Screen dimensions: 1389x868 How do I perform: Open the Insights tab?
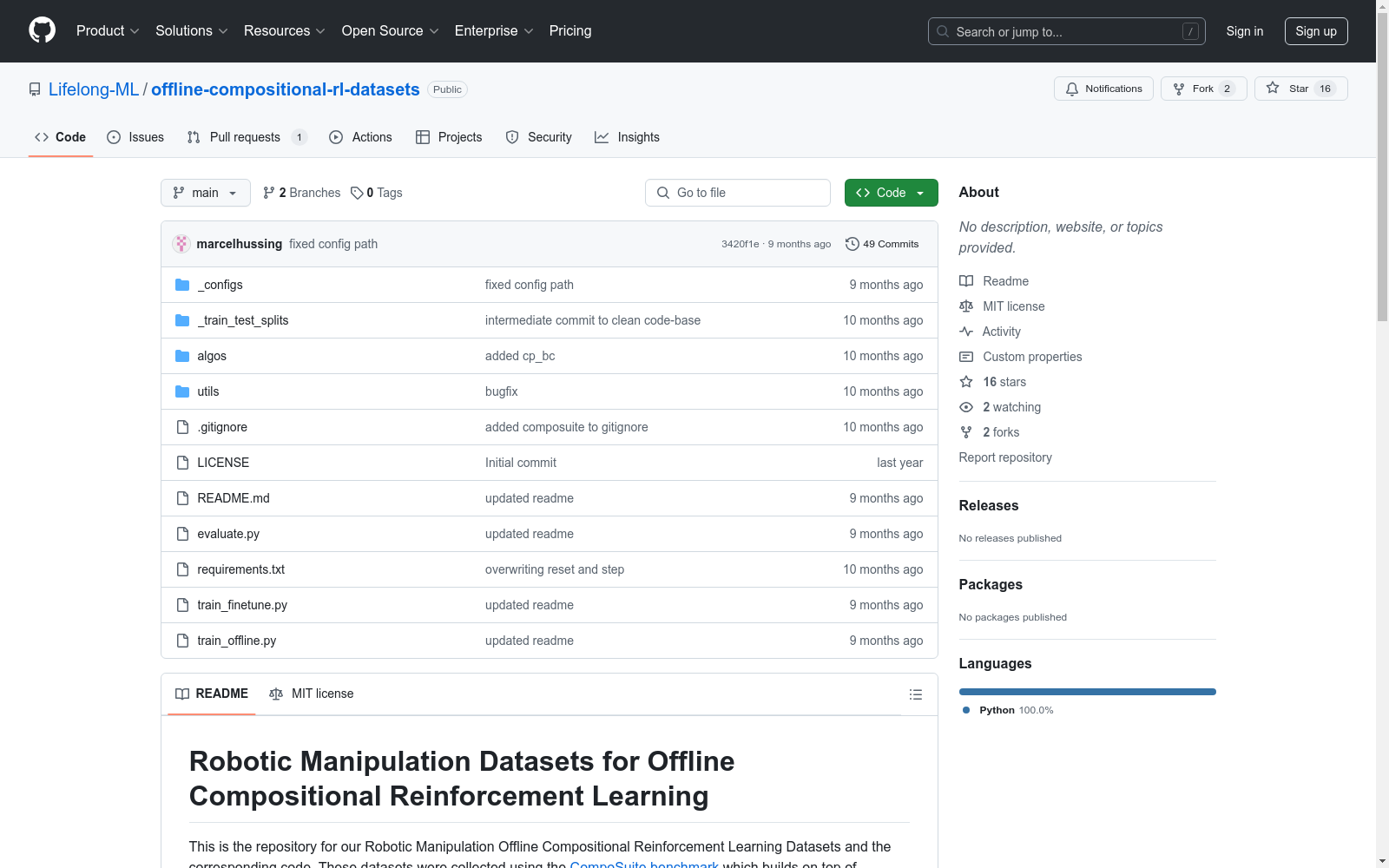tap(628, 137)
